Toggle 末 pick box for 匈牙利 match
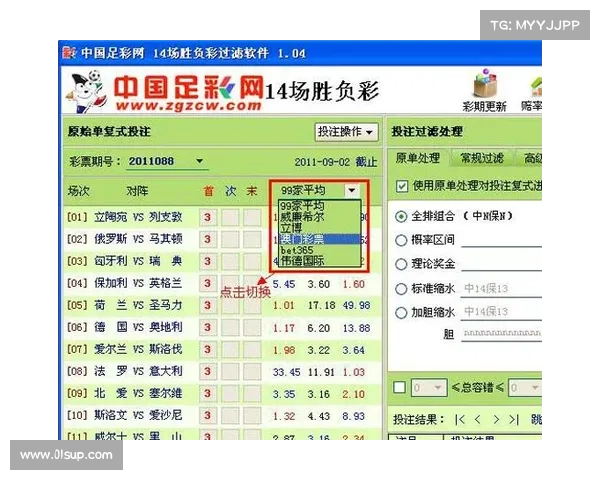The height and width of the screenshot is (480, 600). pyautogui.click(x=252, y=261)
